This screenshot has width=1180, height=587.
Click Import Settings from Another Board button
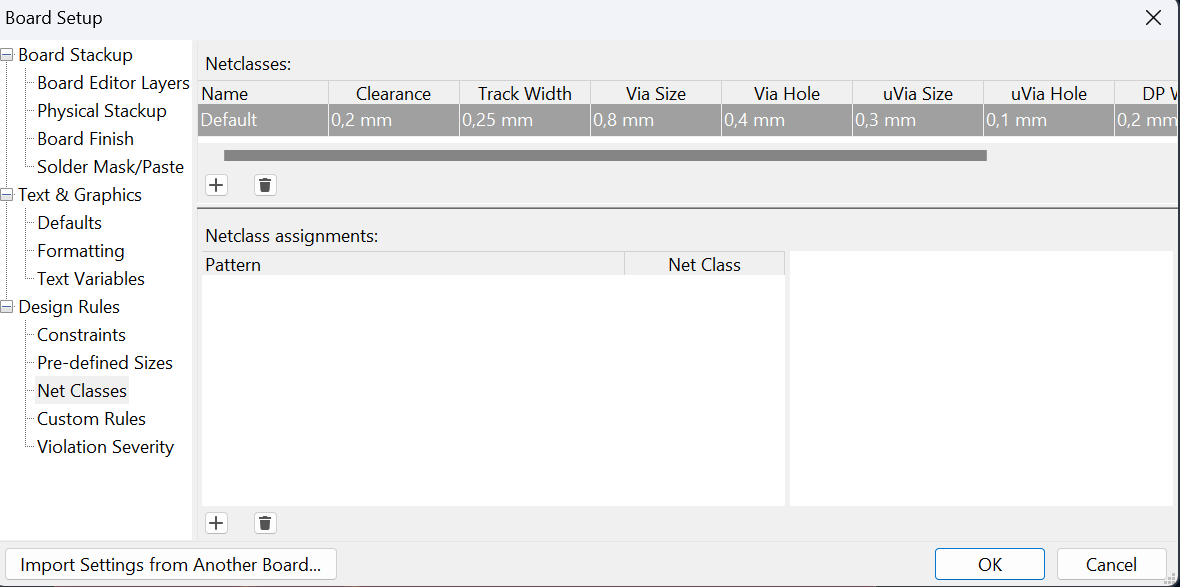click(171, 564)
